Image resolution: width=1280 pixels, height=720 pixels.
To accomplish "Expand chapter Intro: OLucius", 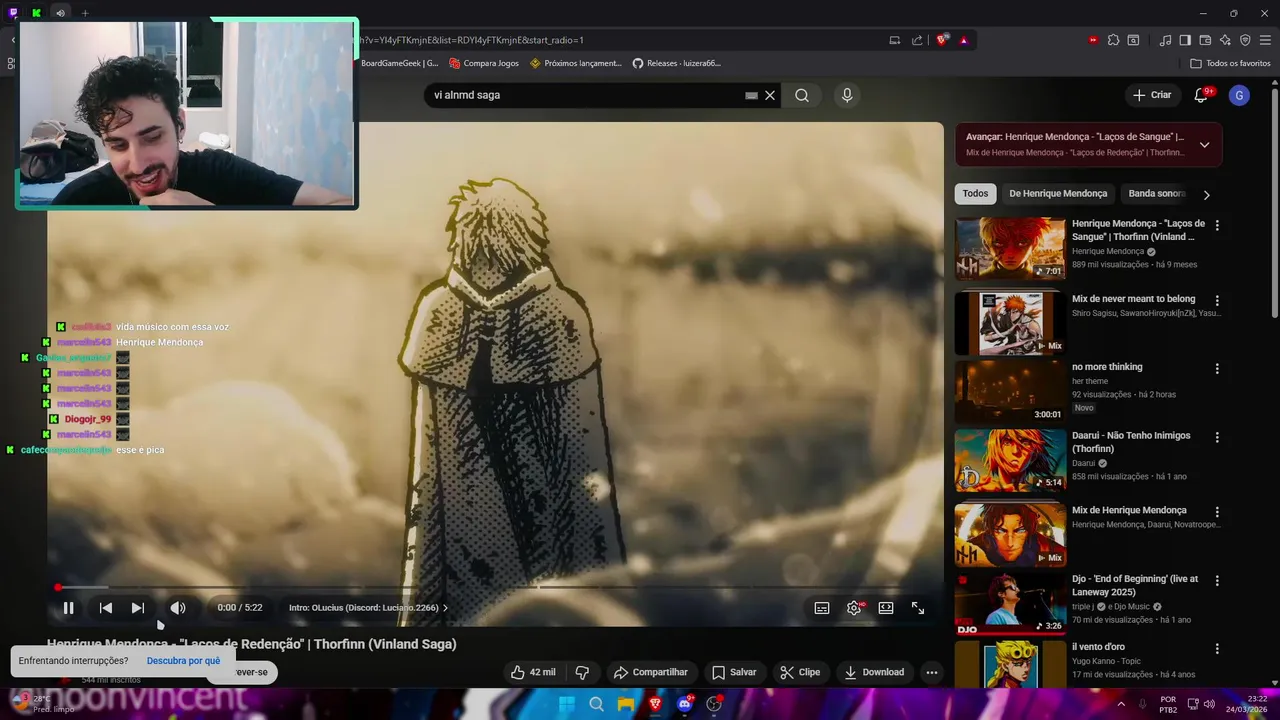I will 368,608.
